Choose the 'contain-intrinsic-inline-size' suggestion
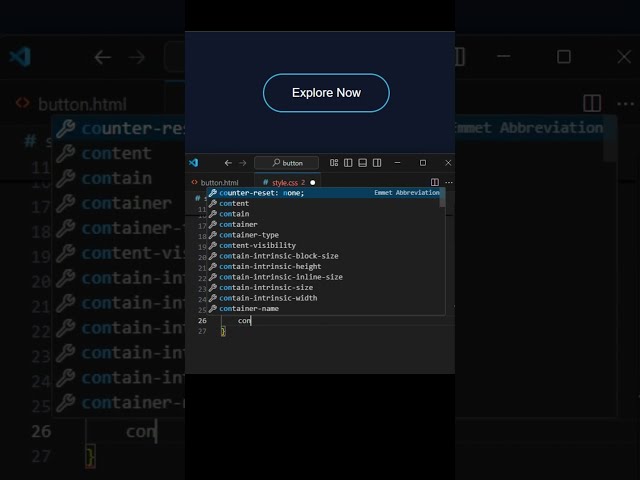640x480 pixels. pyautogui.click(x=323, y=277)
